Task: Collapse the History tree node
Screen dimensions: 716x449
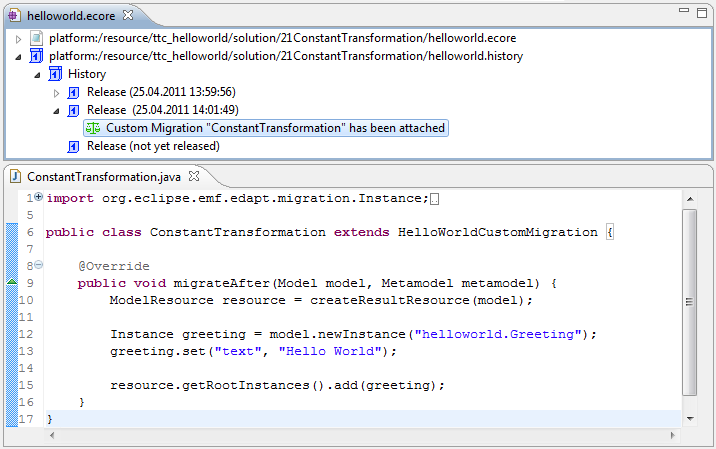Action: coord(37,75)
